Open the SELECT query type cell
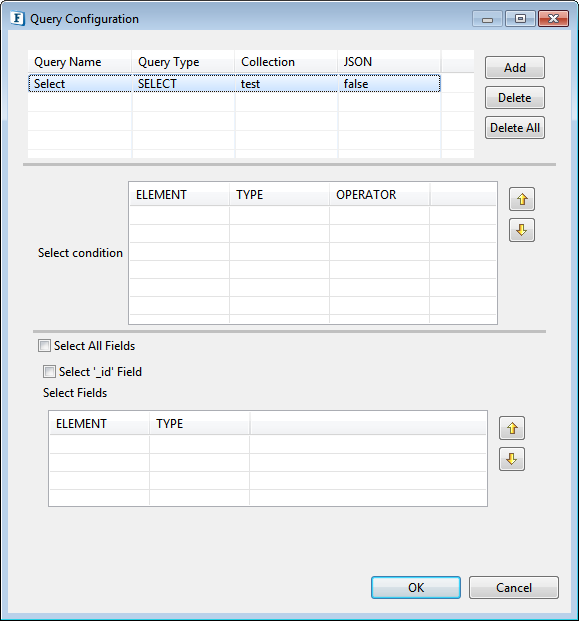This screenshot has height=621, width=579. pos(184,84)
